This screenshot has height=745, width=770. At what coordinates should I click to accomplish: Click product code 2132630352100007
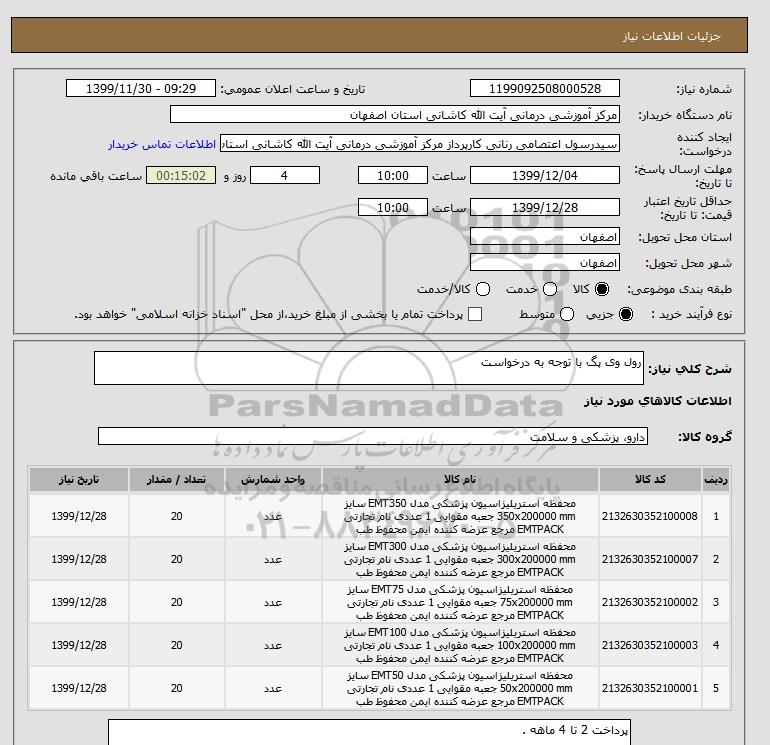650,559
